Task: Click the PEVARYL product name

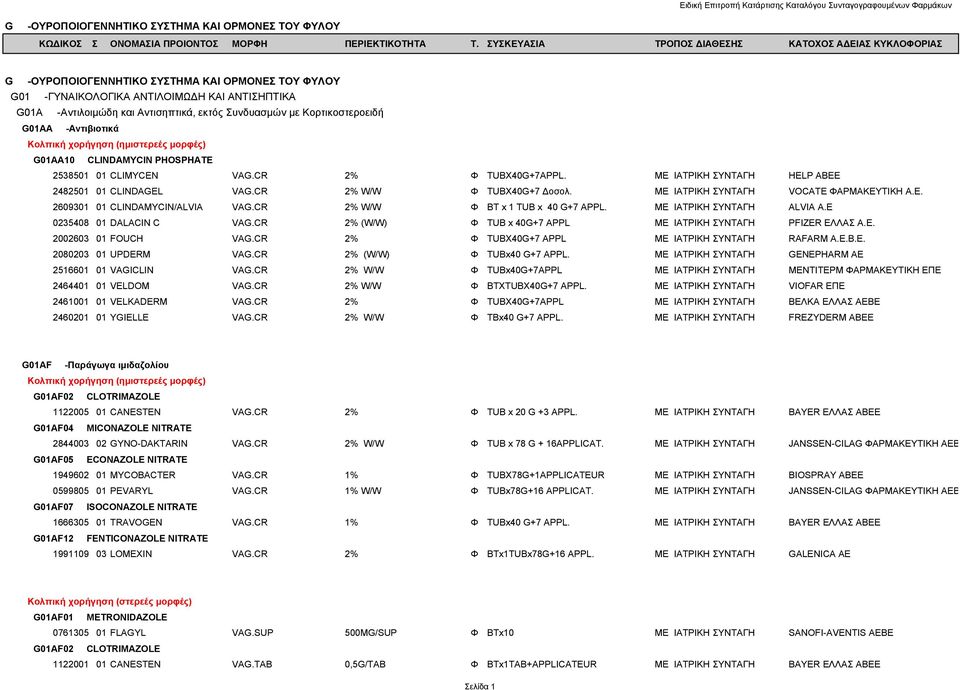Action: pos(132,491)
